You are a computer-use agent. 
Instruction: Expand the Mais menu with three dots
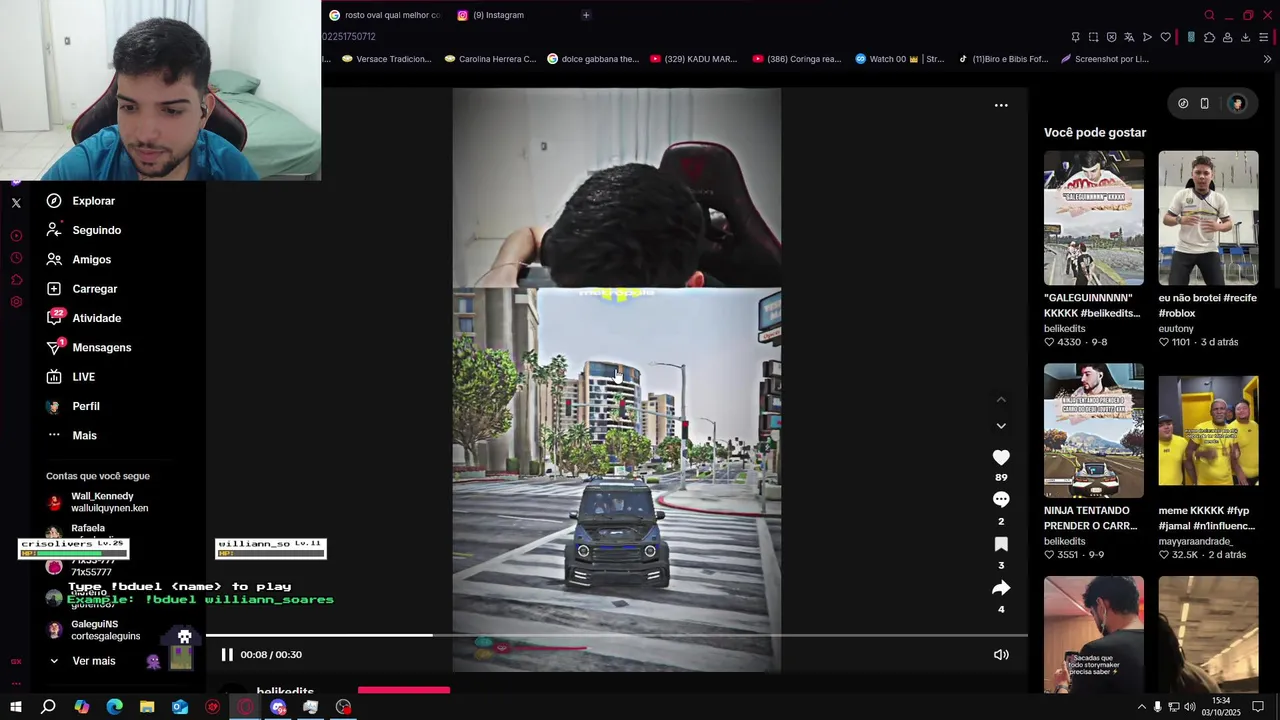click(x=71, y=435)
